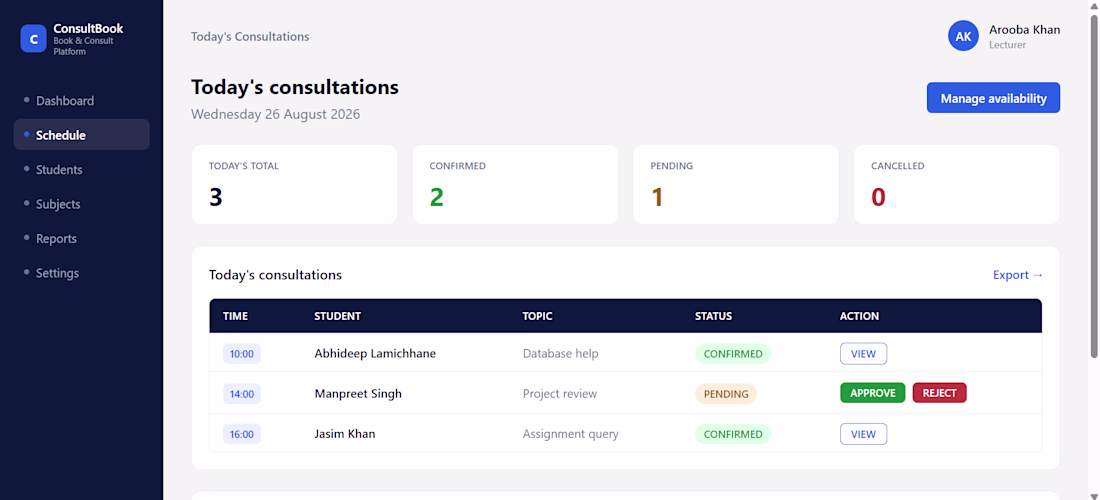Approve Manpreet Singh's project review
This screenshot has height=500, width=1100.
pyautogui.click(x=873, y=393)
